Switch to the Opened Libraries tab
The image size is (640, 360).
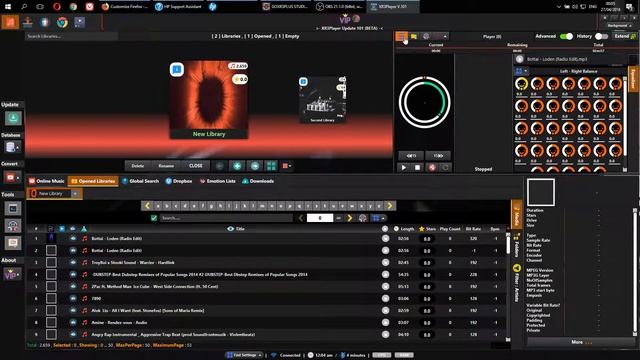tap(93, 181)
